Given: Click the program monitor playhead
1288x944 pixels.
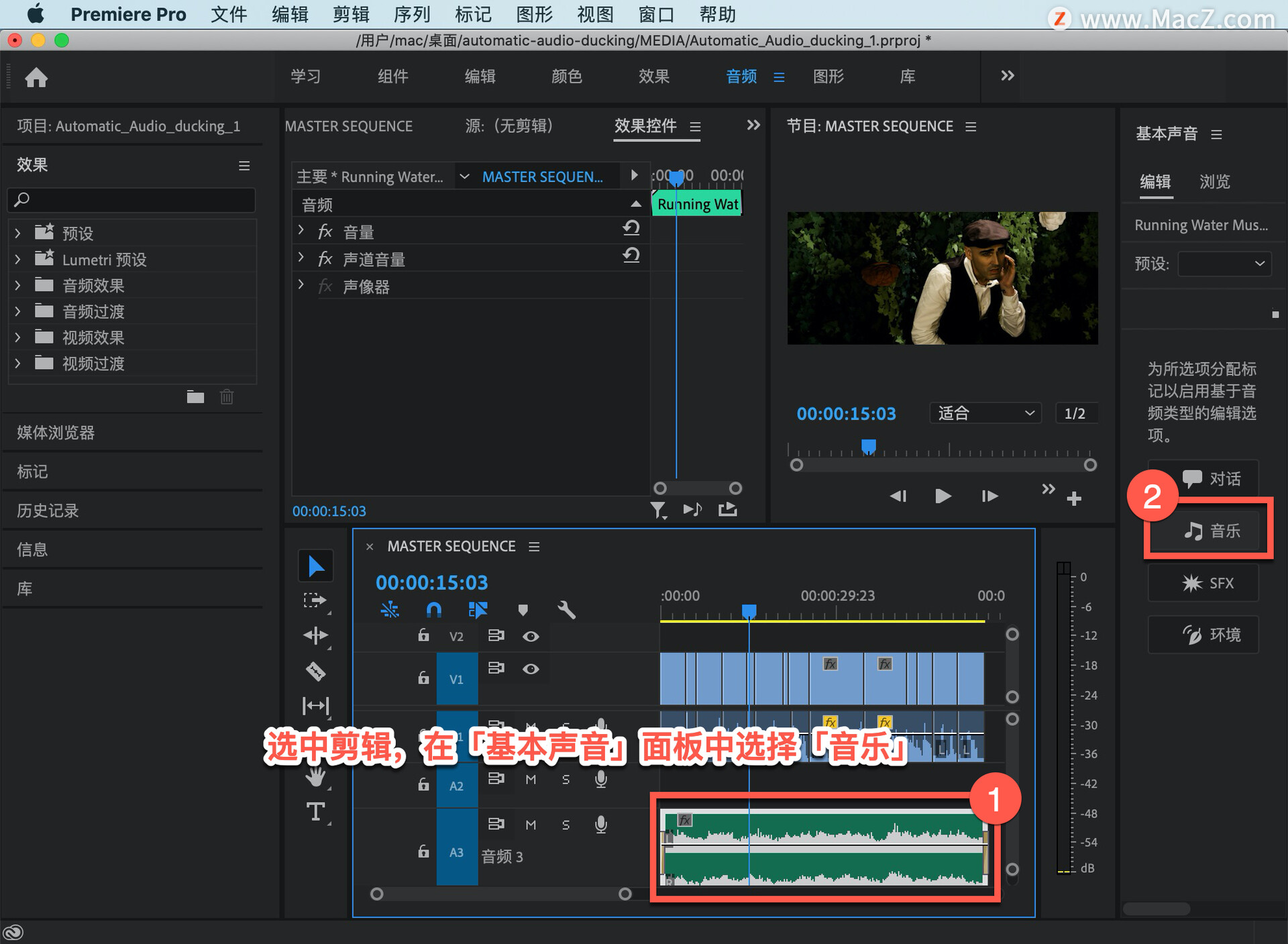Looking at the screenshot, I should point(869,446).
